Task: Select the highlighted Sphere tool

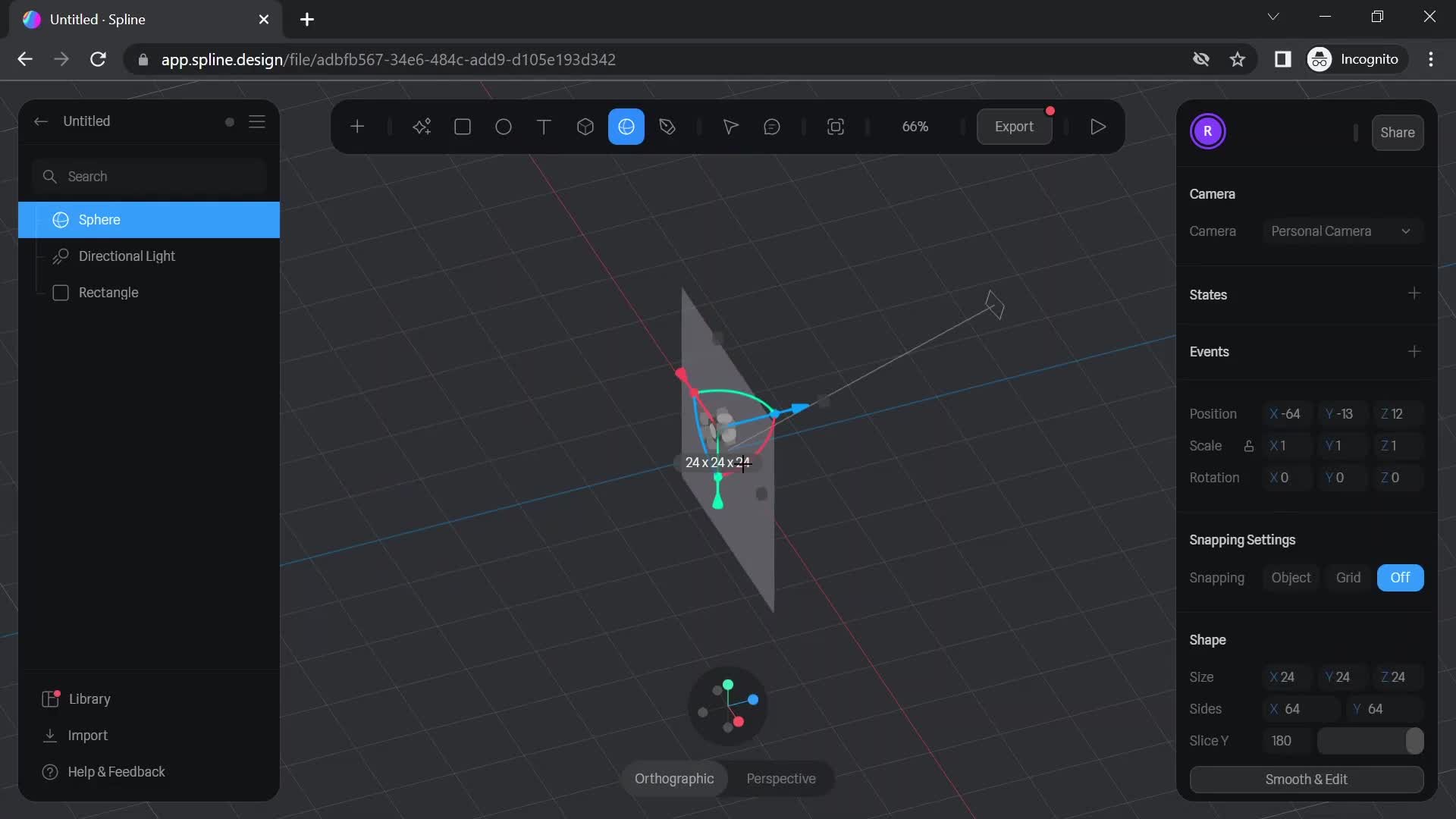Action: [x=626, y=127]
